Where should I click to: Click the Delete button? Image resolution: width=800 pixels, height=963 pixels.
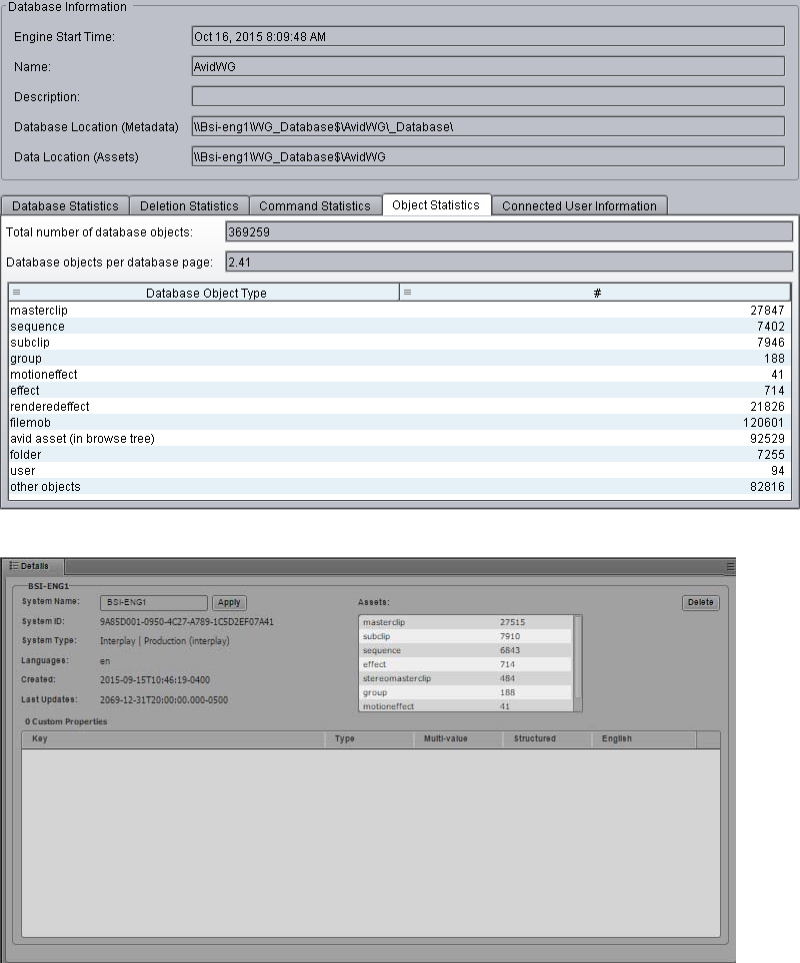701,602
